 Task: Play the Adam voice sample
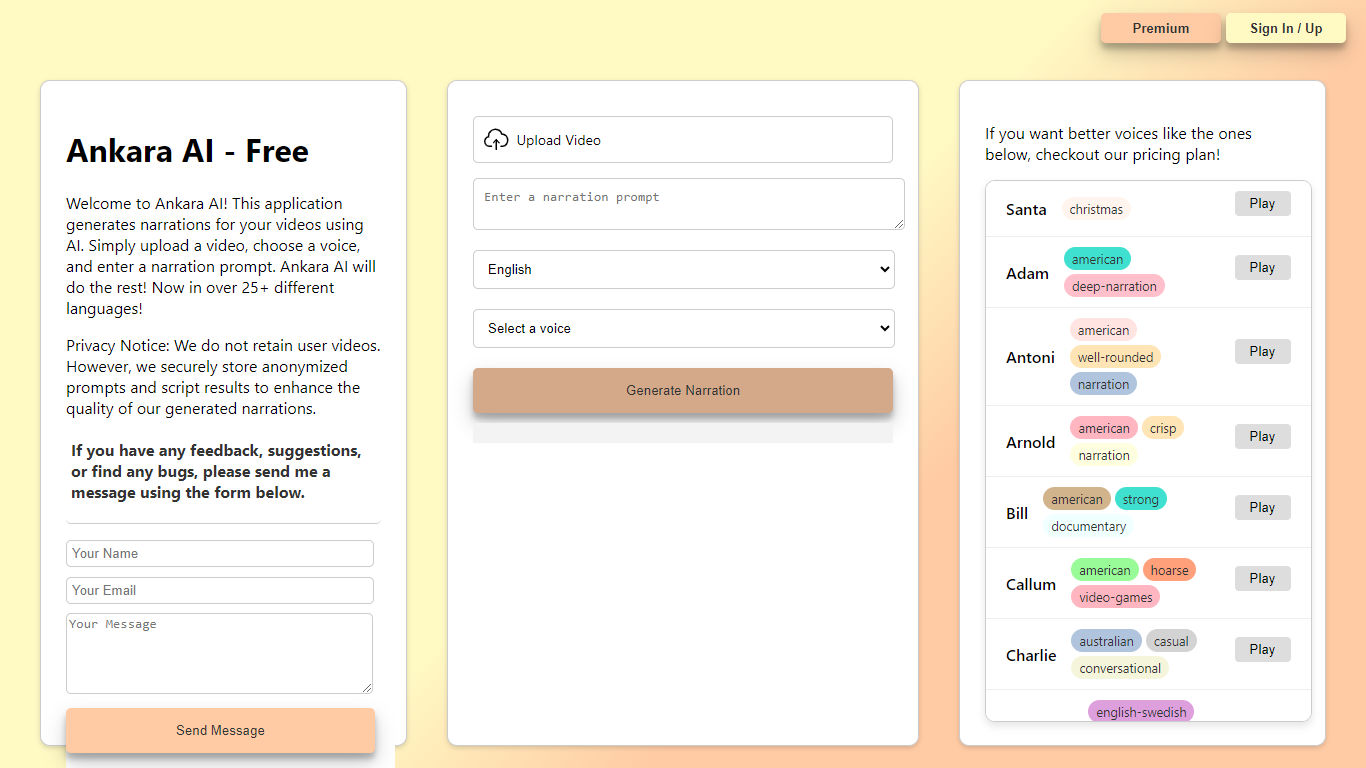[x=1262, y=268]
